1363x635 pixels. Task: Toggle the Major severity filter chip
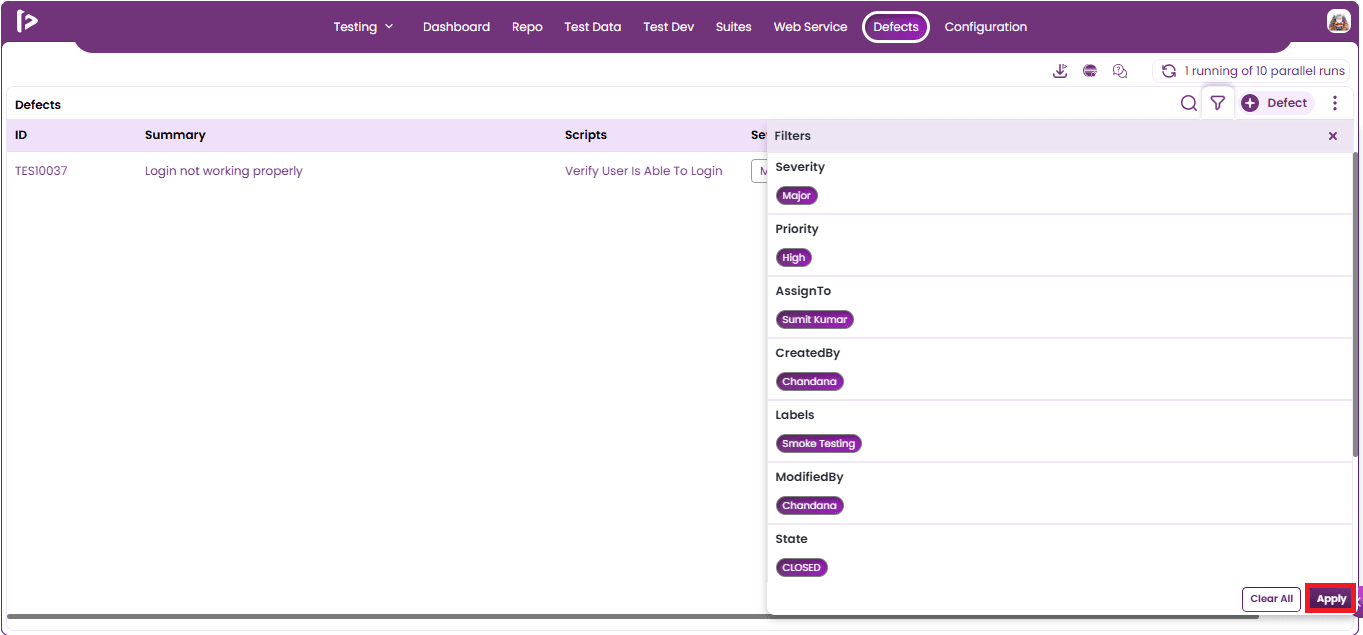tap(797, 196)
